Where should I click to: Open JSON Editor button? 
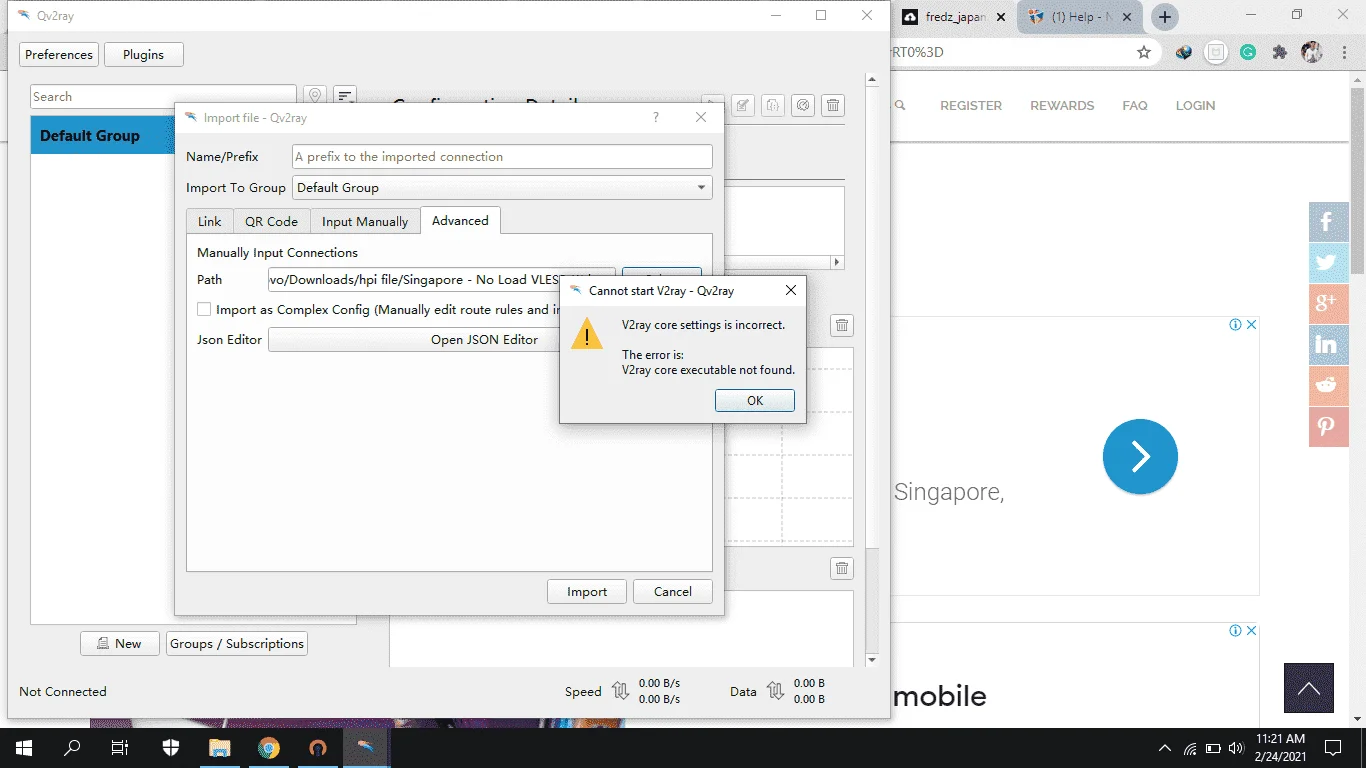pos(484,339)
